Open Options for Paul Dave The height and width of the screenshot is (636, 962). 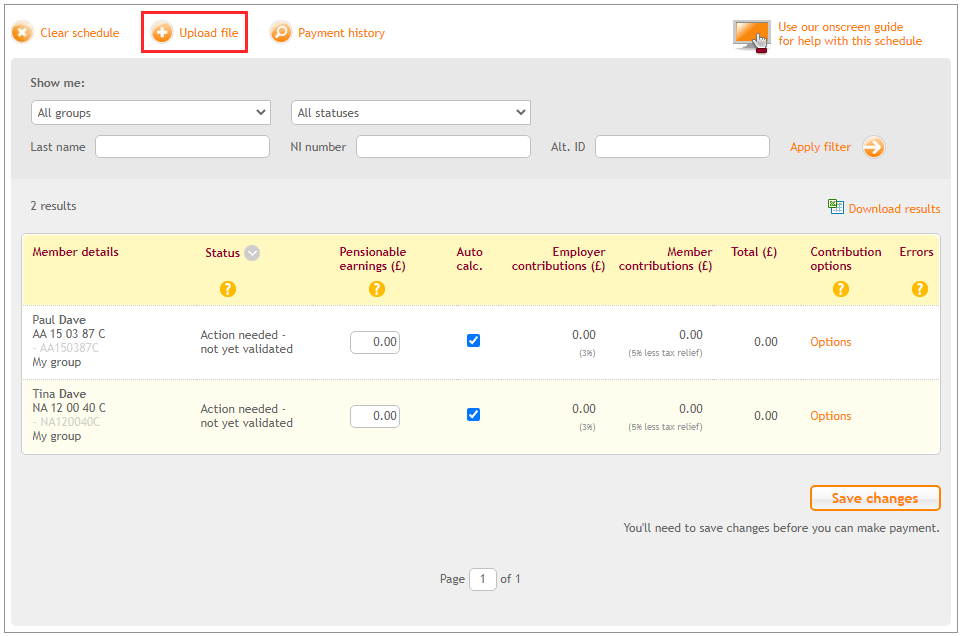point(830,341)
